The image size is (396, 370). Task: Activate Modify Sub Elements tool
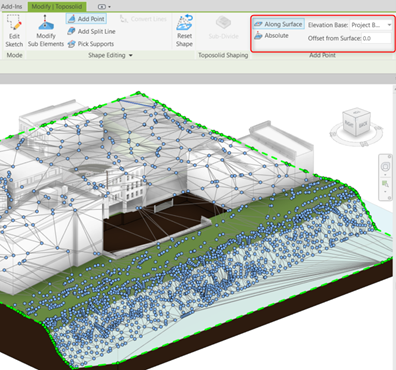click(x=46, y=31)
